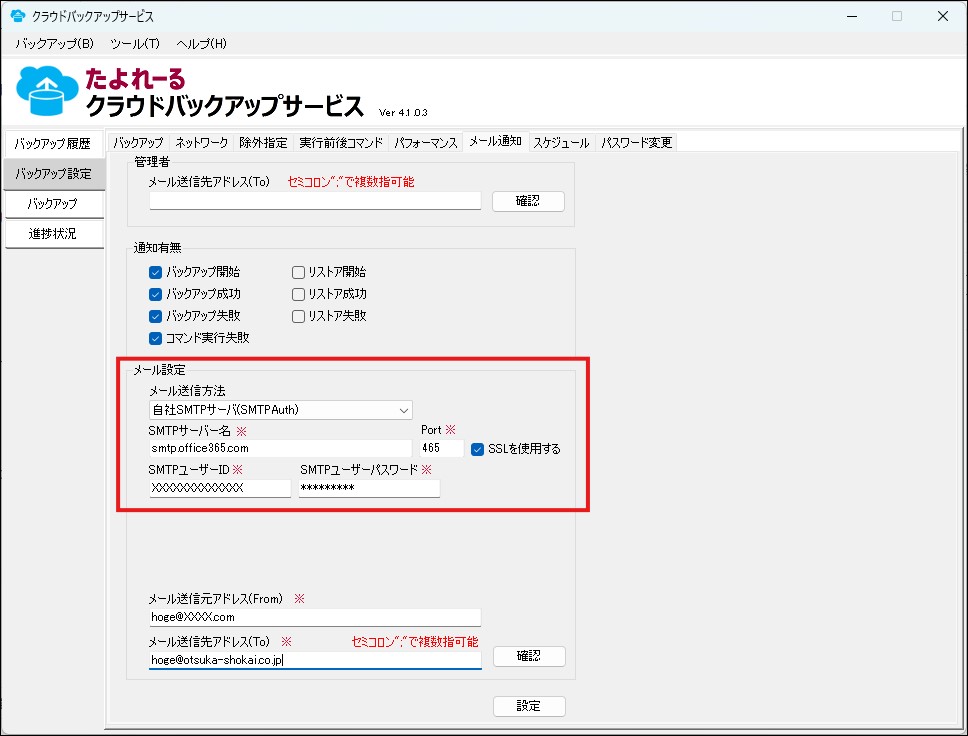Select バックアップ履歴 in the left sidebar
This screenshot has height=736, width=968.
pyautogui.click(x=53, y=144)
